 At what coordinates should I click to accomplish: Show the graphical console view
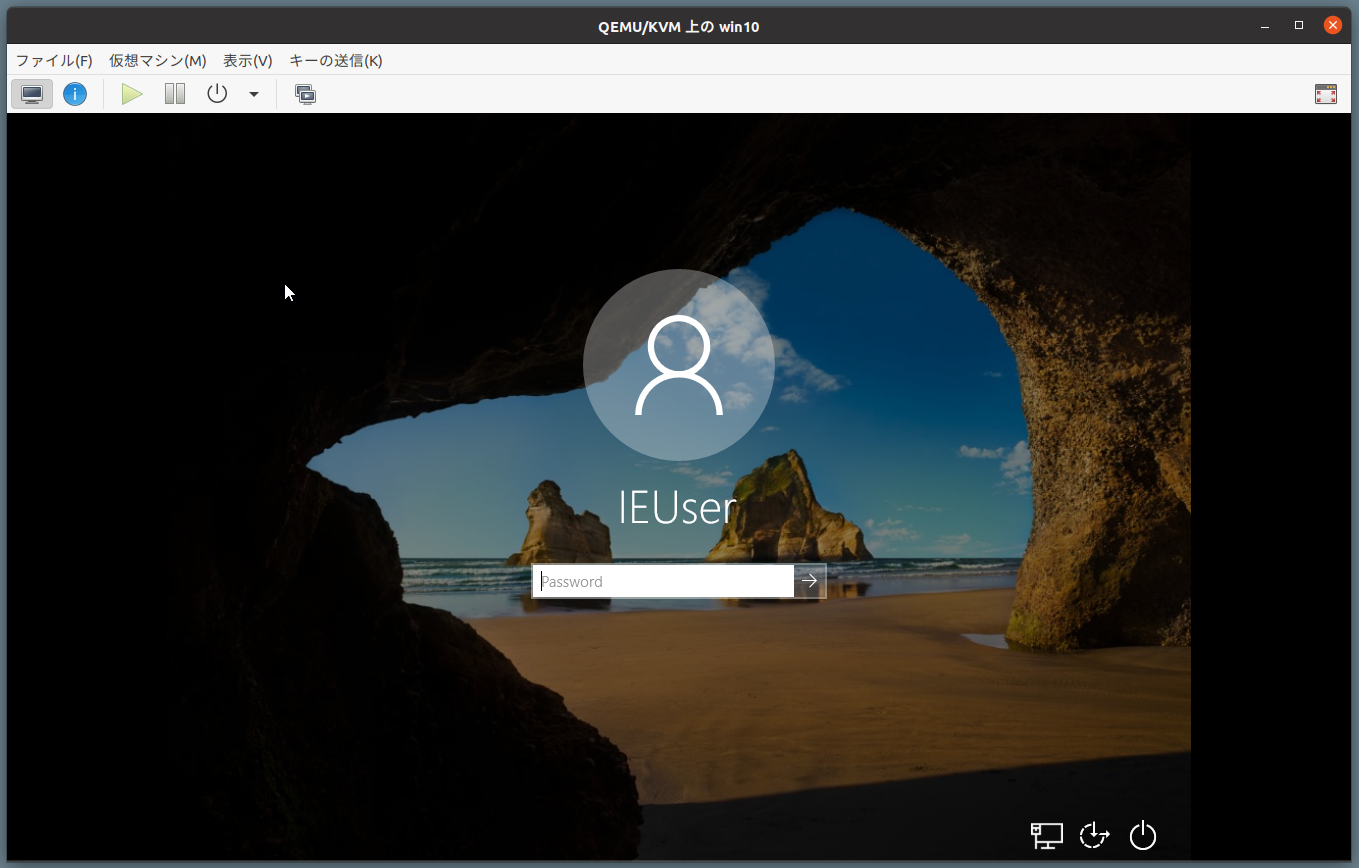point(32,94)
